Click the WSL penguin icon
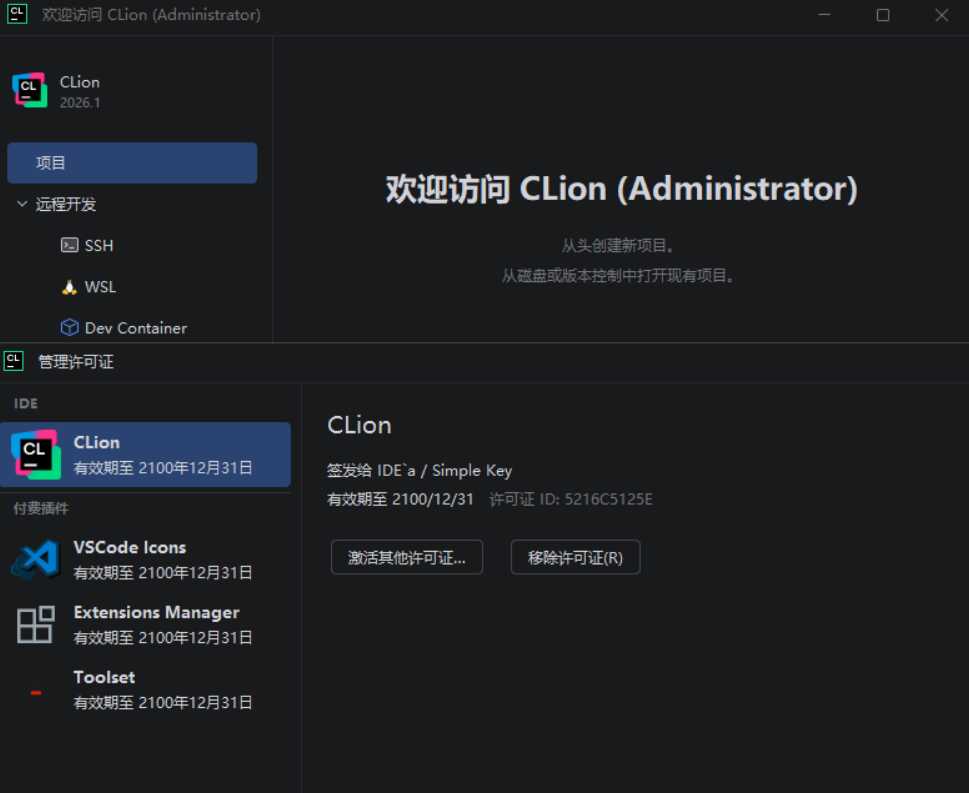Screen dimensions: 969x793 coord(68,287)
